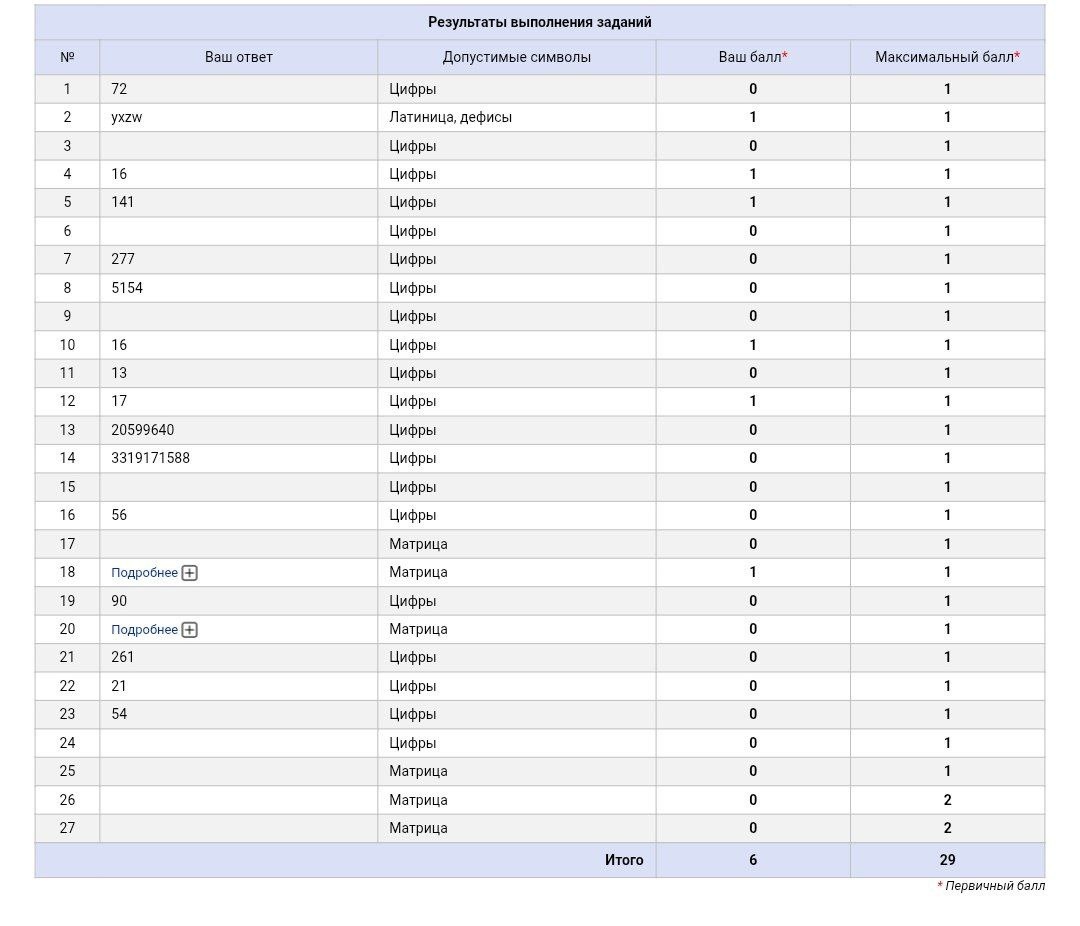The width and height of the screenshot is (1080, 926).
Task: Select the answer 5154 in row 8
Action: [x=127, y=288]
